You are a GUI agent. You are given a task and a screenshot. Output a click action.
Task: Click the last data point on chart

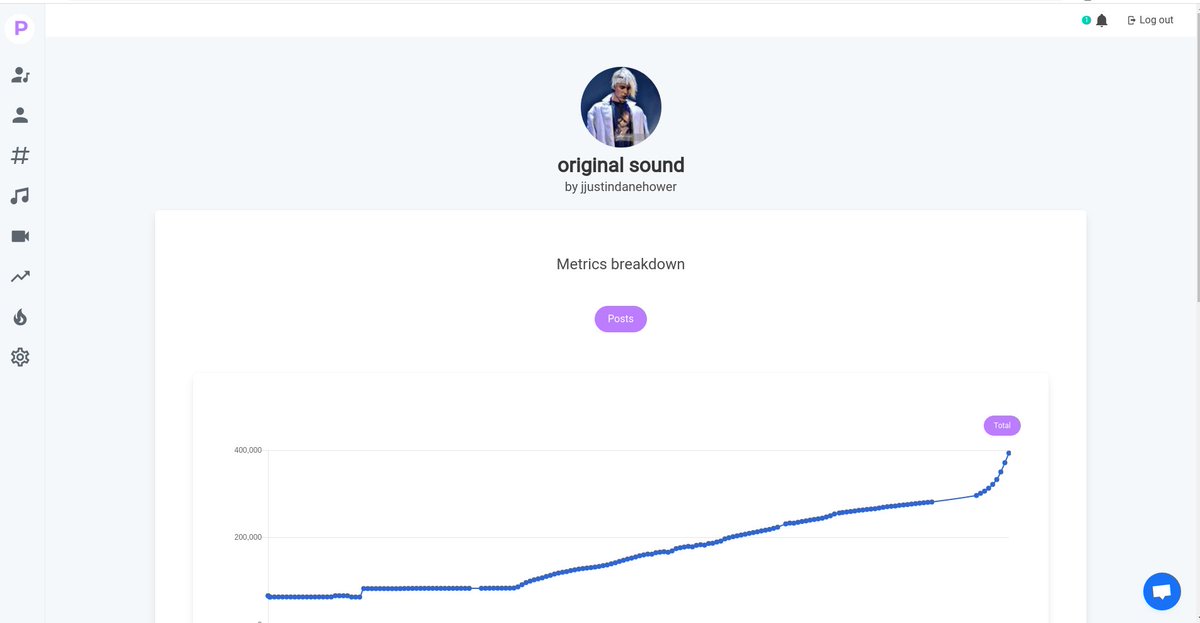click(1008, 453)
